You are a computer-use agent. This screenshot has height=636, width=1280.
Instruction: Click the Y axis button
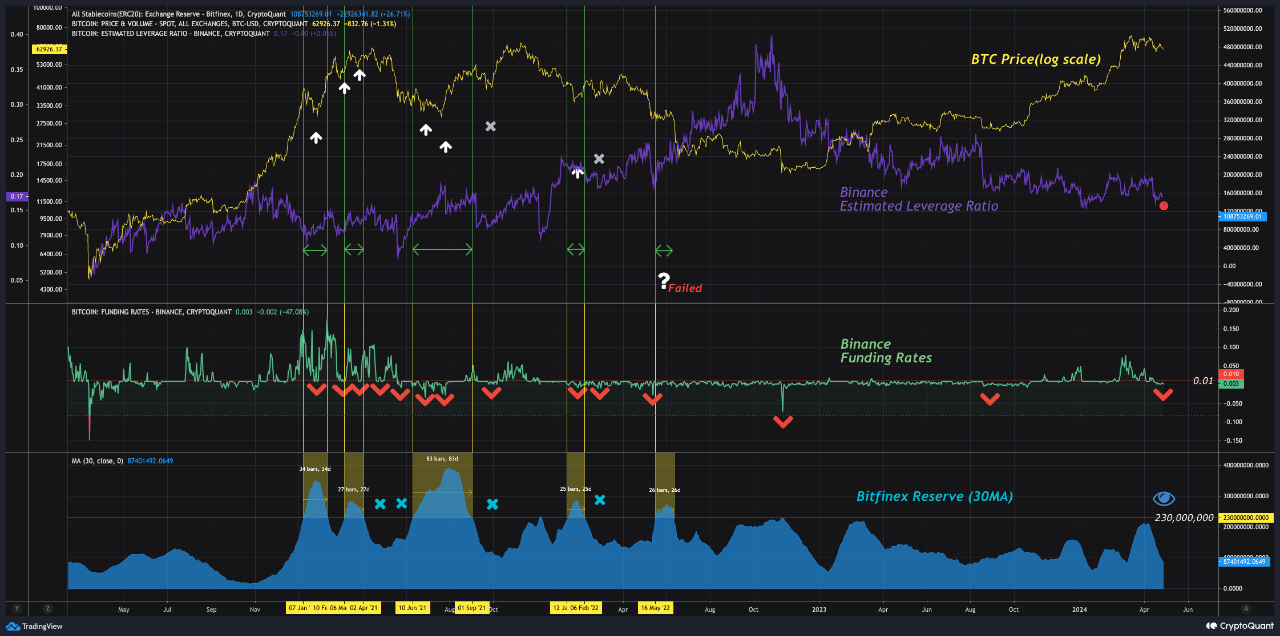point(15,607)
